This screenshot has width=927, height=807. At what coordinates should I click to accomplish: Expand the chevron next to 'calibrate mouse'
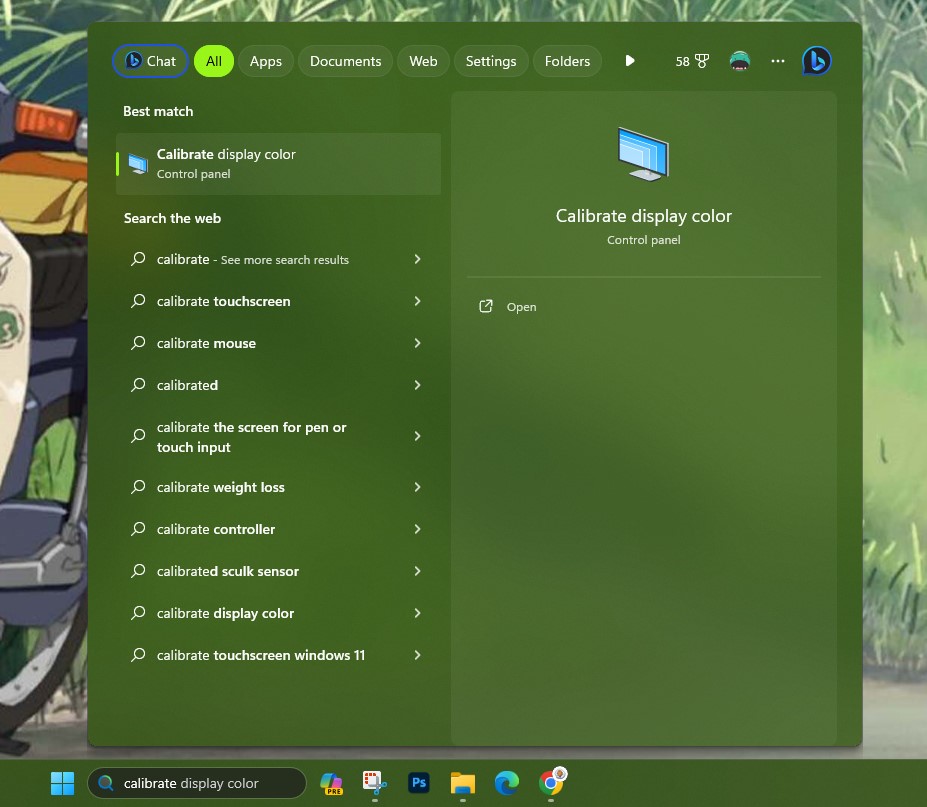pyautogui.click(x=417, y=343)
